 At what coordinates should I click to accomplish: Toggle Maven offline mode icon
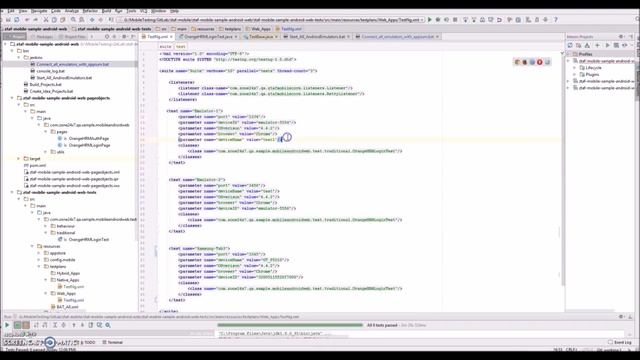624,45
